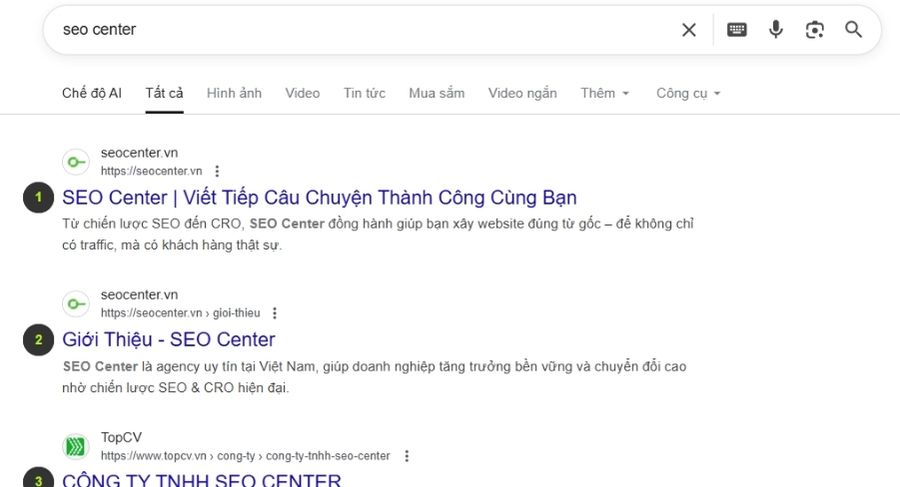This screenshot has height=487, width=900.
Task: Click seocenter.vn favicon of the gioi-thieu result
Action: [x=76, y=304]
